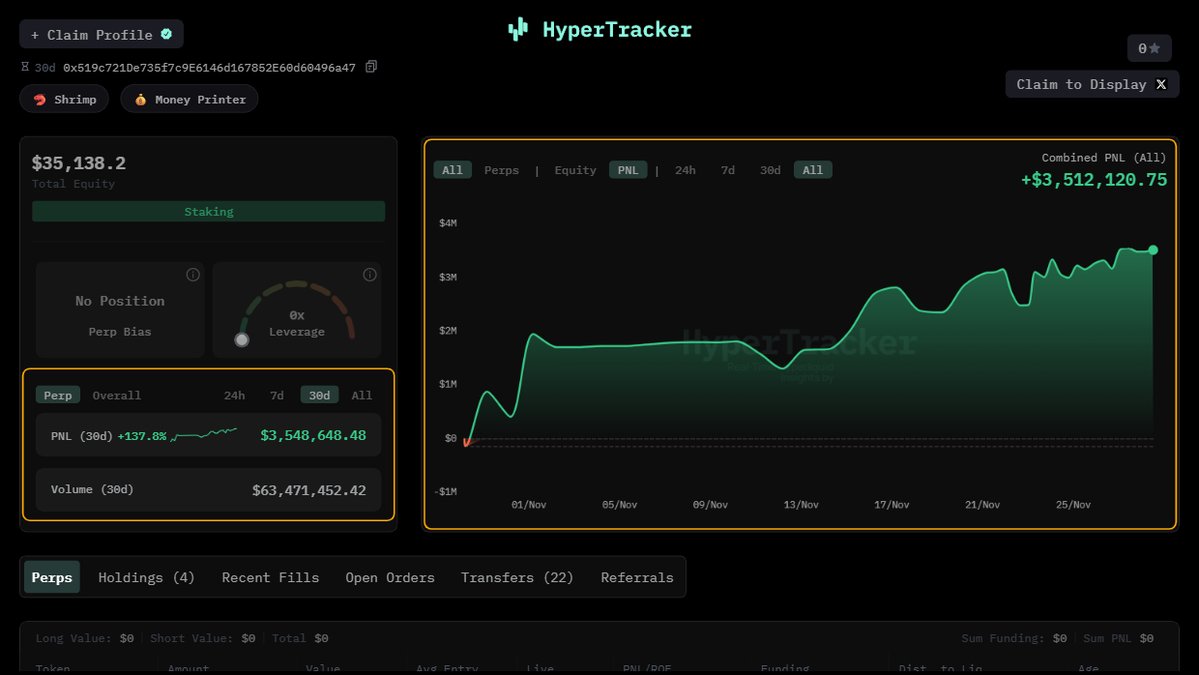Click the chart's latest data point
1199x675 pixels.
click(x=1153, y=250)
